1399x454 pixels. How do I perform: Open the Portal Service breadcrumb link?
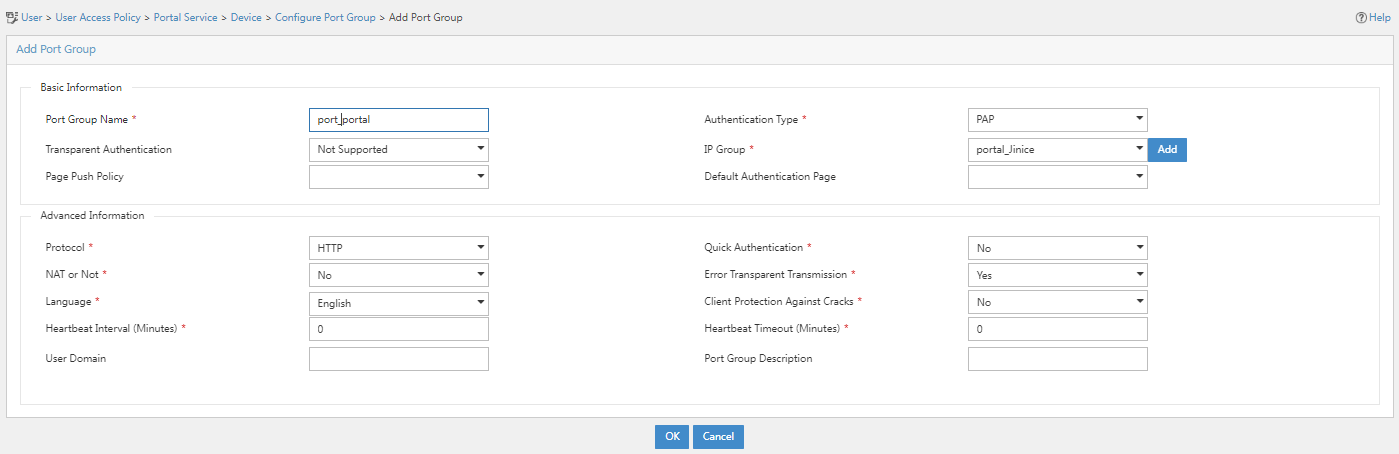[x=185, y=18]
